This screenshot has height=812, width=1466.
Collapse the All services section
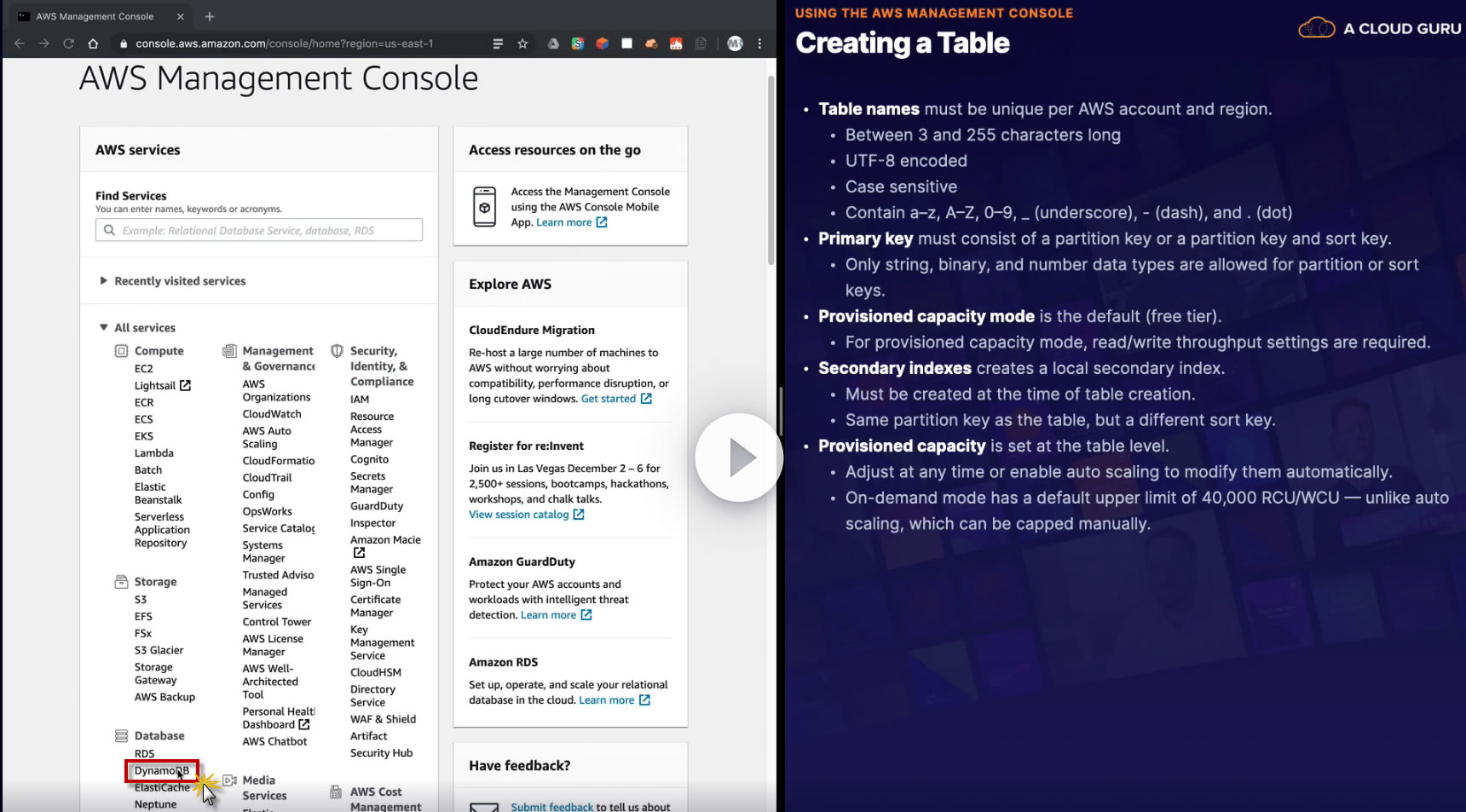coord(104,327)
